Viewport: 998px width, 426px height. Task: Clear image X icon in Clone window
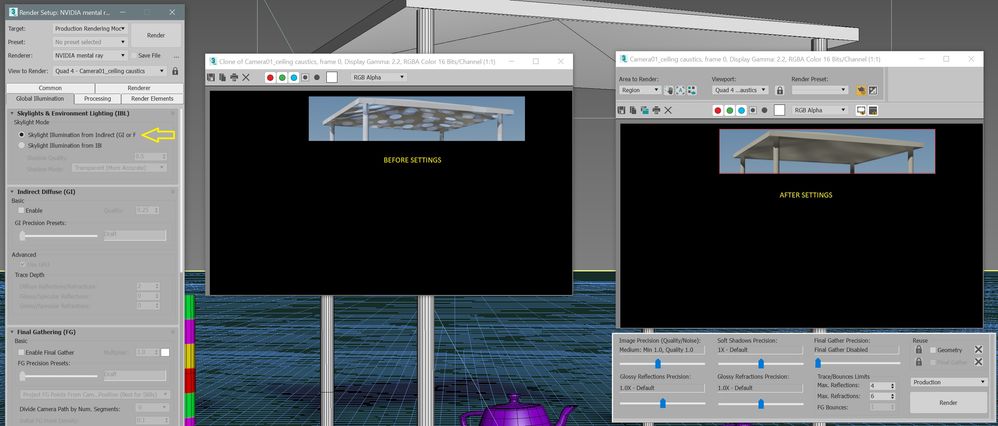coord(246,77)
